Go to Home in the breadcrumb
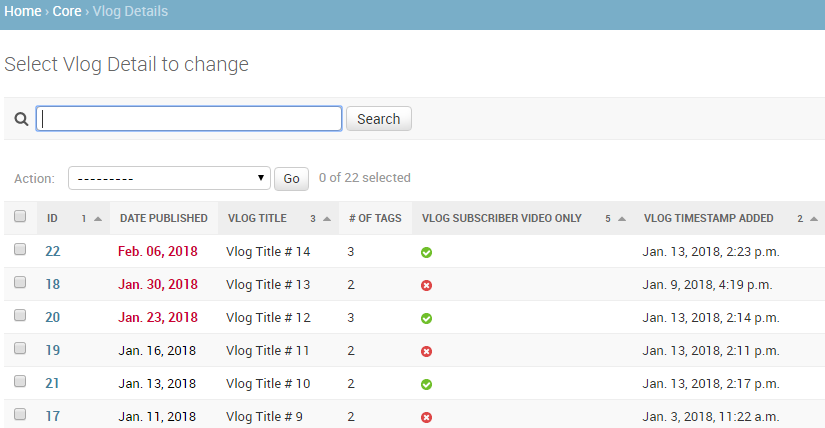Viewport: 825px width, 428px height. click(x=23, y=12)
